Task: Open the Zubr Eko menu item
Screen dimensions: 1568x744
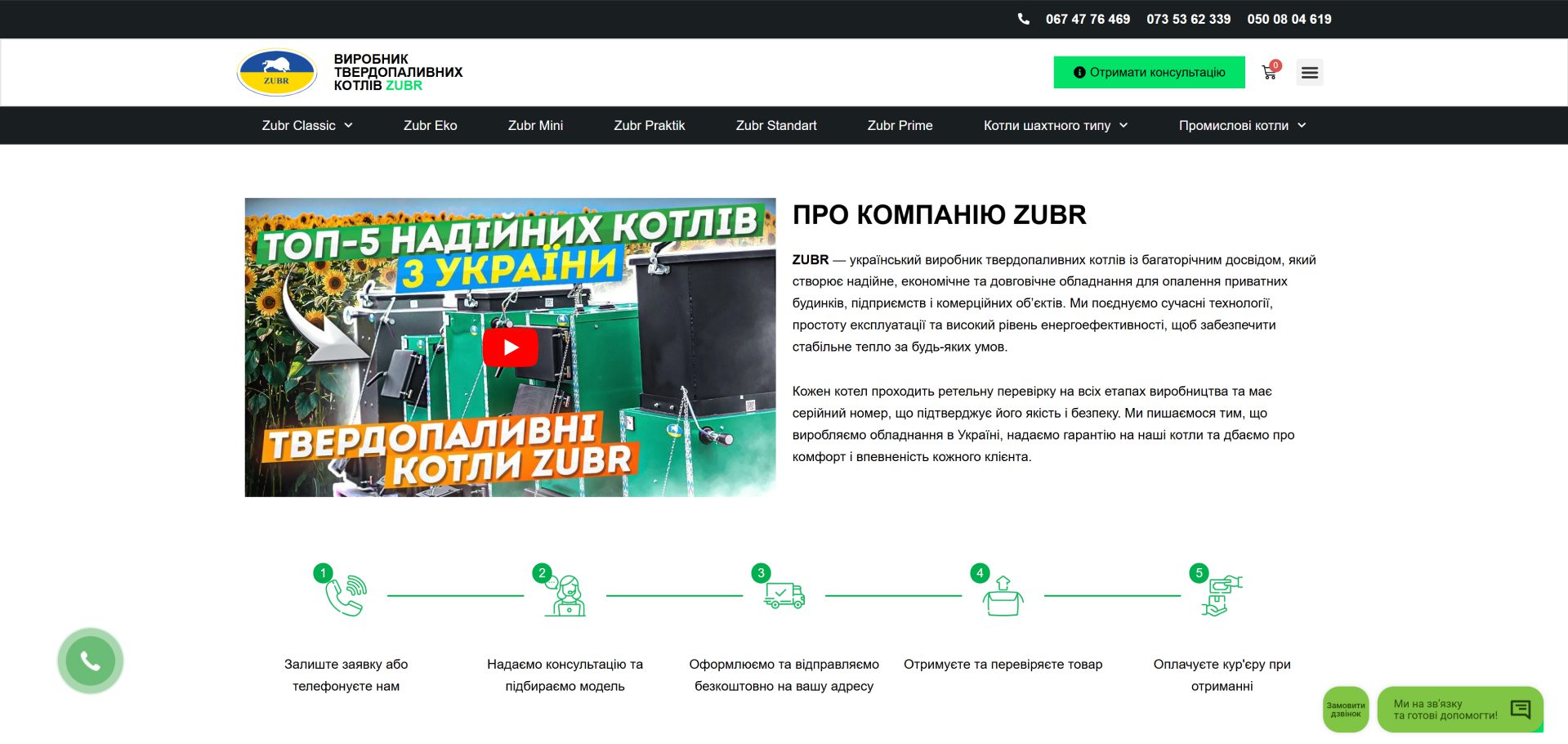Action: pyautogui.click(x=430, y=125)
